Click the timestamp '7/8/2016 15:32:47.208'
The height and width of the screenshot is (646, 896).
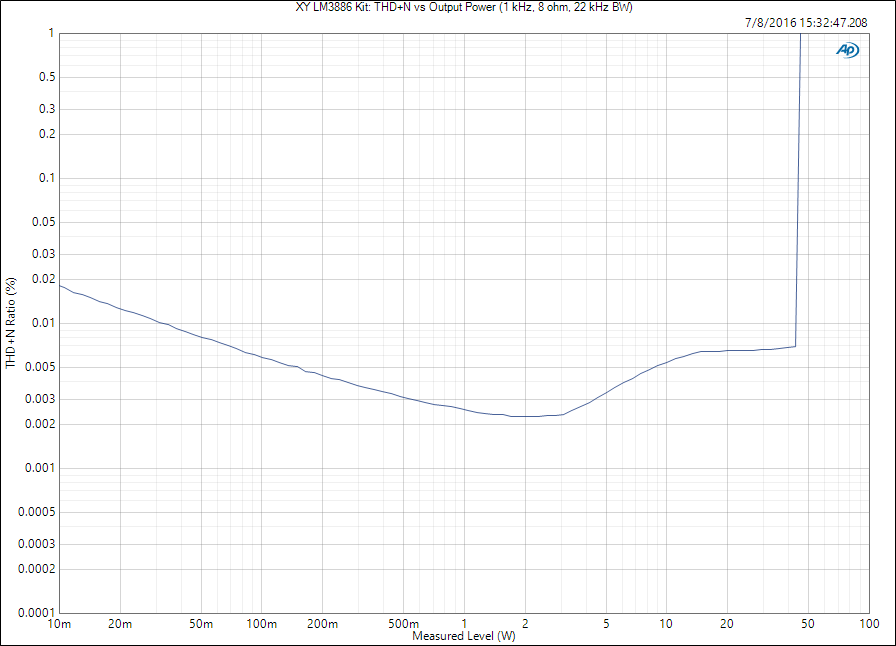[x=806, y=23]
